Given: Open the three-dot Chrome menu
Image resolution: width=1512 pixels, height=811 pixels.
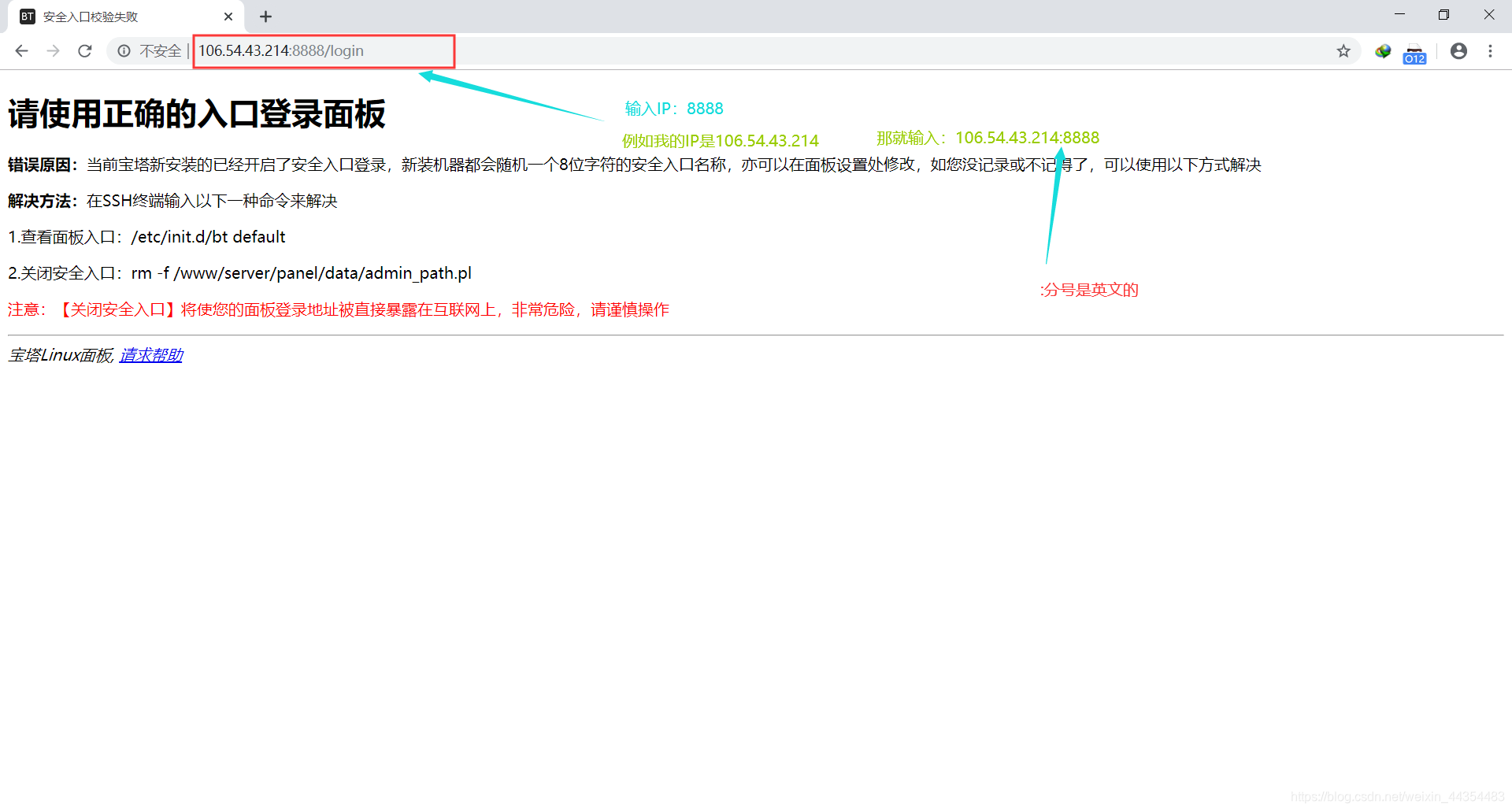Looking at the screenshot, I should click(x=1490, y=50).
